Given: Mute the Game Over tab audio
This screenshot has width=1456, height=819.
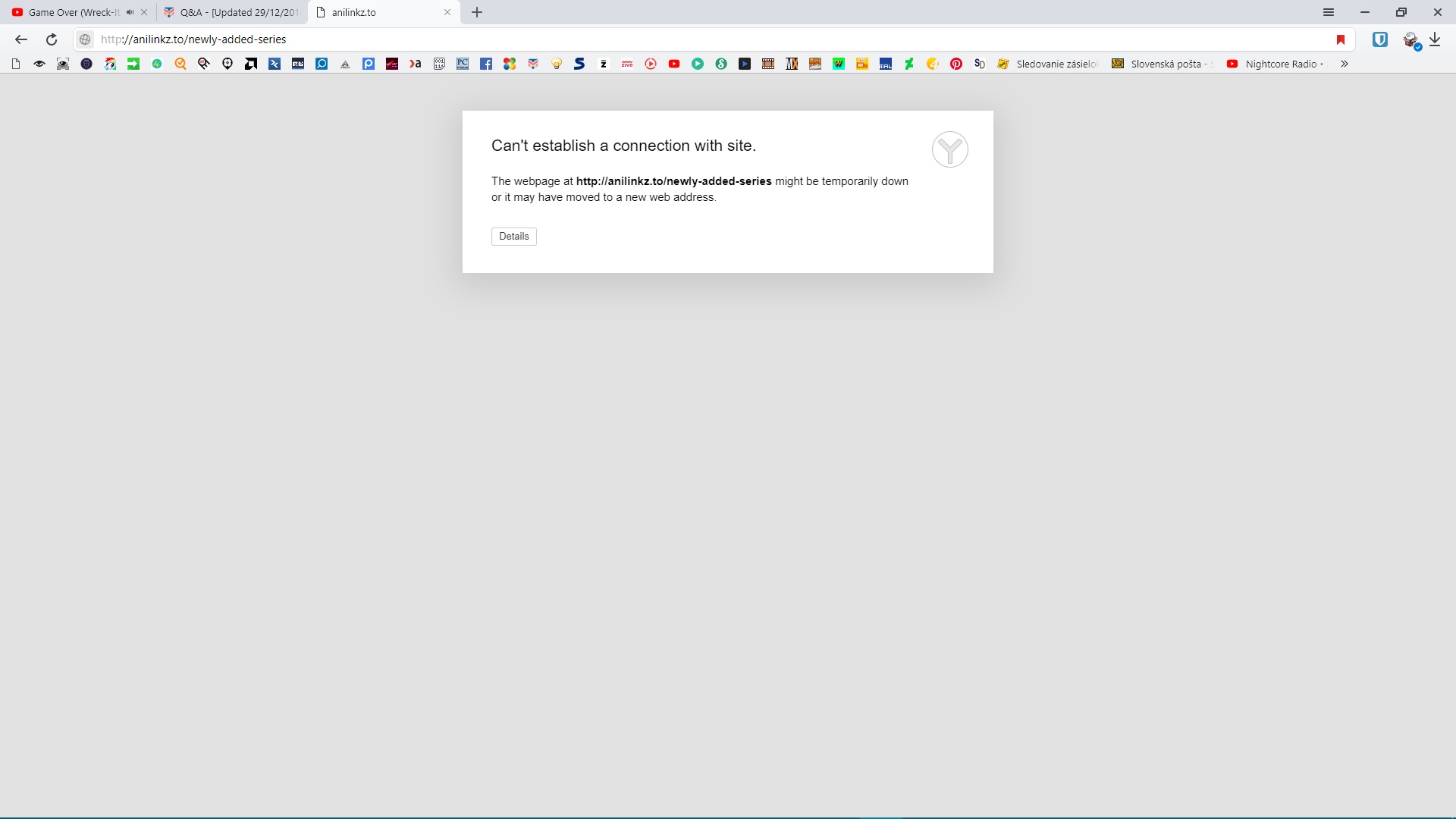Looking at the screenshot, I should coord(130,12).
